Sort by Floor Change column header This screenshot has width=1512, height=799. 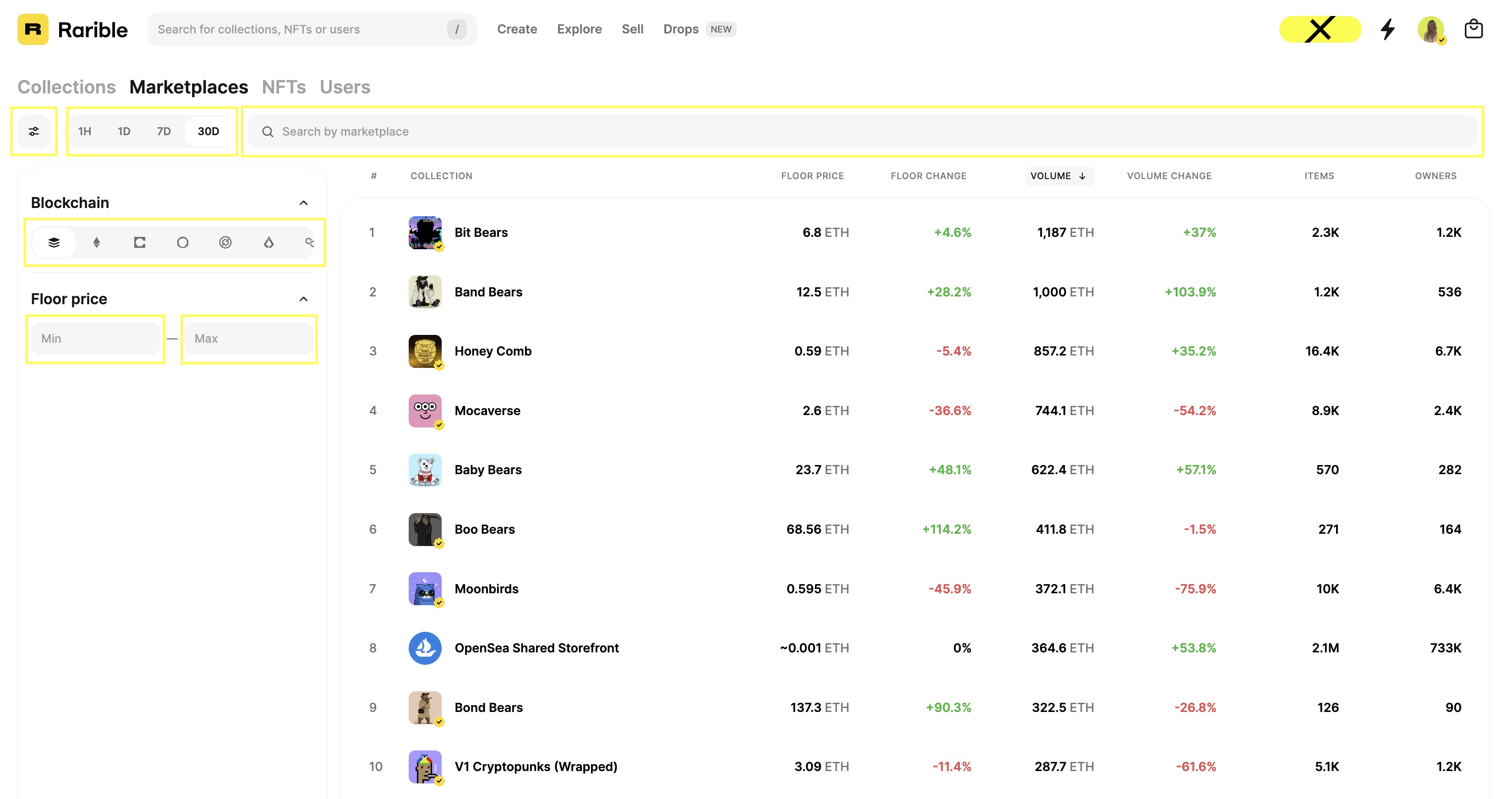tap(929, 175)
